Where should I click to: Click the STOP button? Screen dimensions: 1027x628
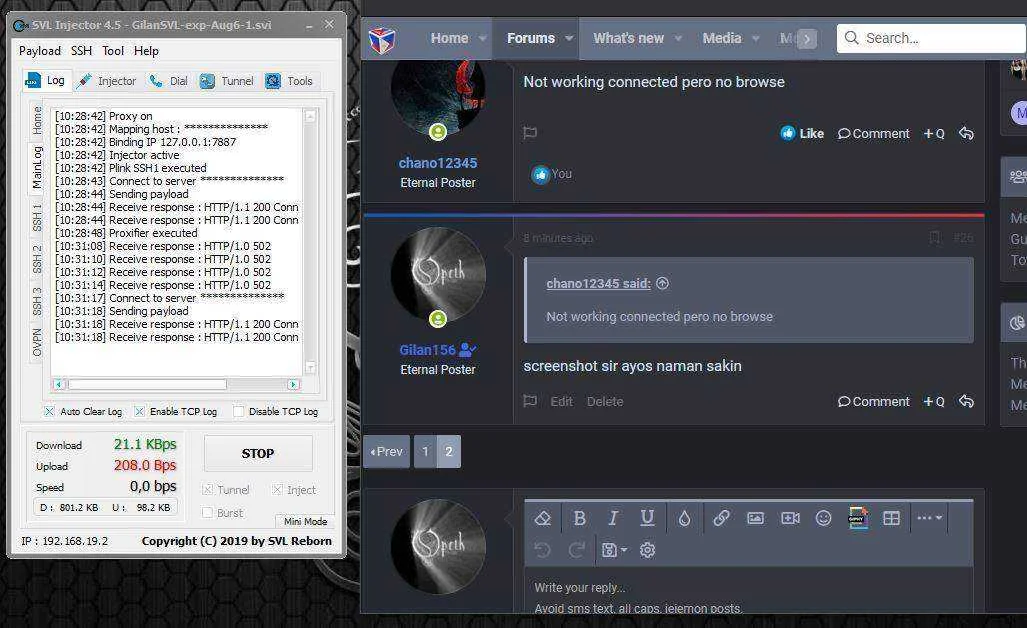258,453
